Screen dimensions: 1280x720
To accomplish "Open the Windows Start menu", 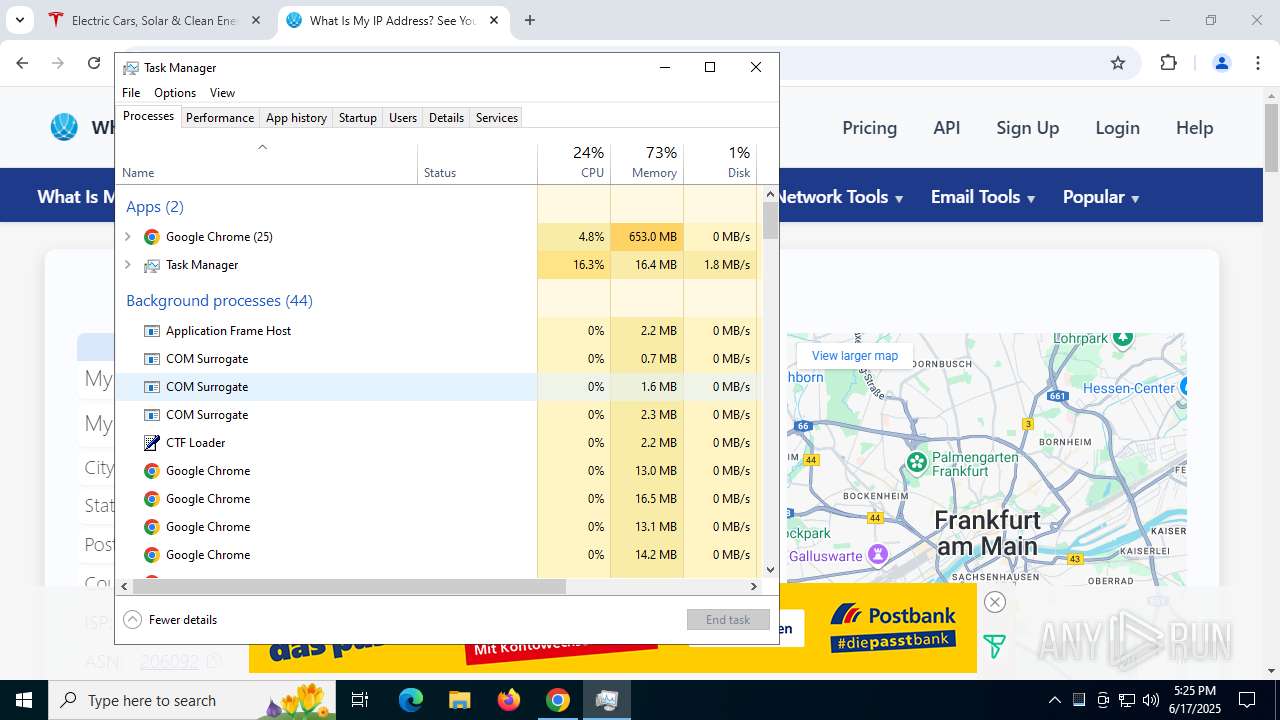I will (x=24, y=700).
